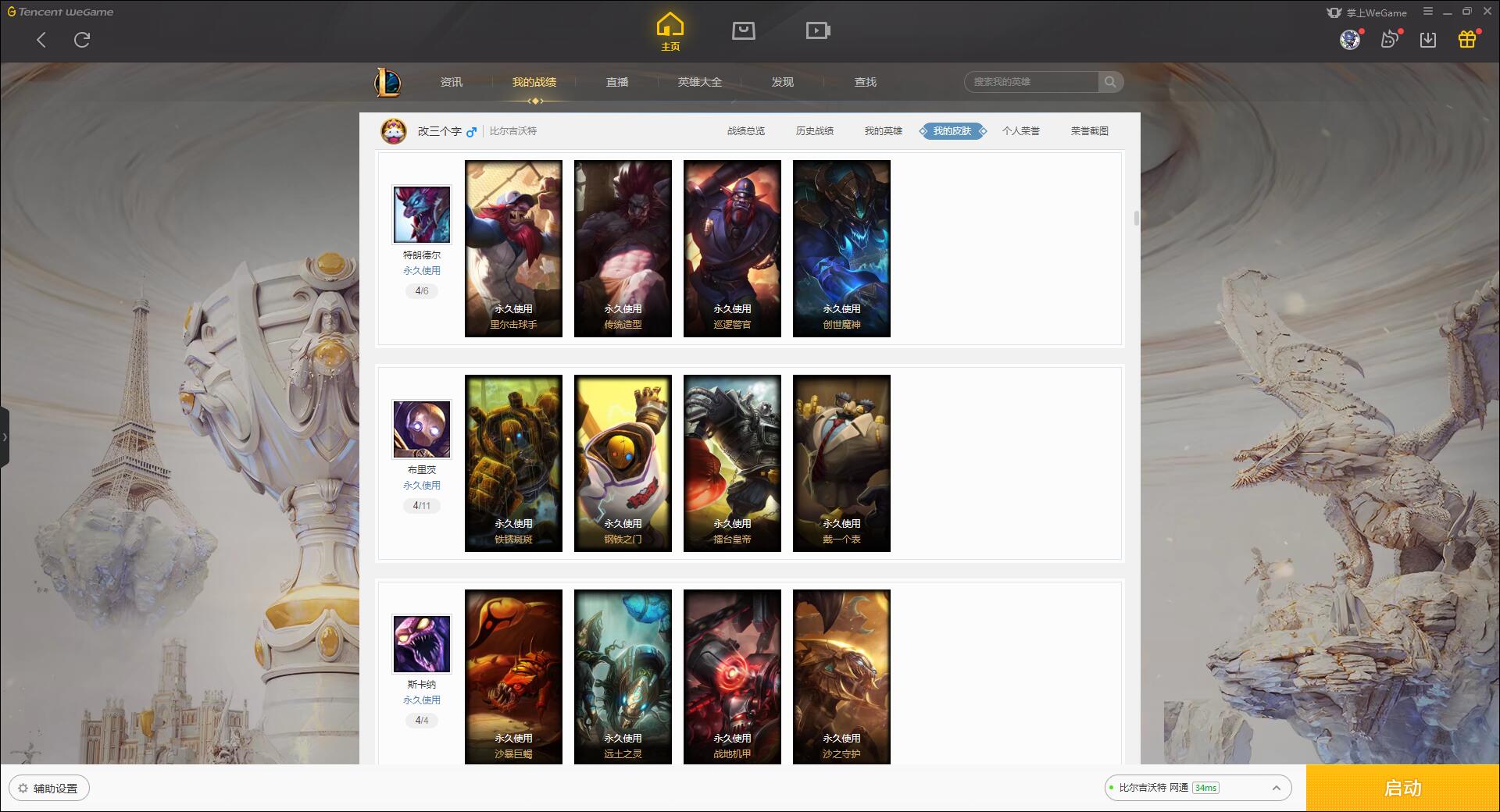Open the gift box icon

[x=1467, y=39]
